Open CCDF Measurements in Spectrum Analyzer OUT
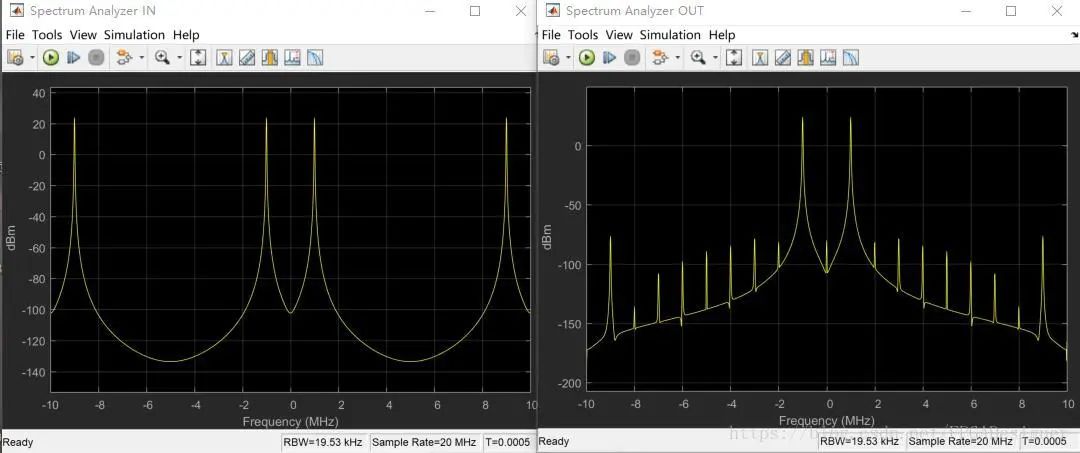This screenshot has width=1080, height=453. [x=851, y=58]
